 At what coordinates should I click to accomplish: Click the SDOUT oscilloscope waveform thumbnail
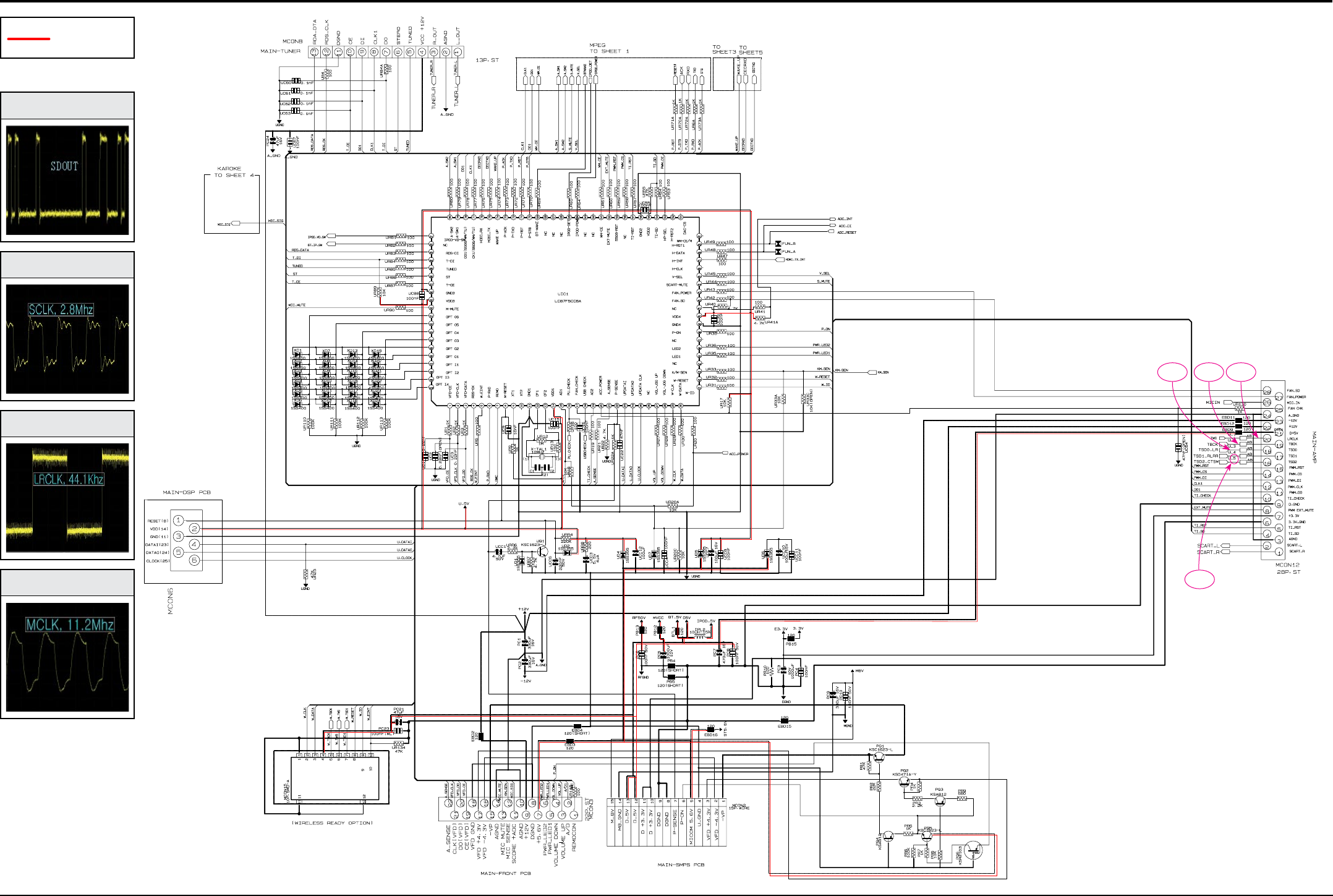pos(67,180)
